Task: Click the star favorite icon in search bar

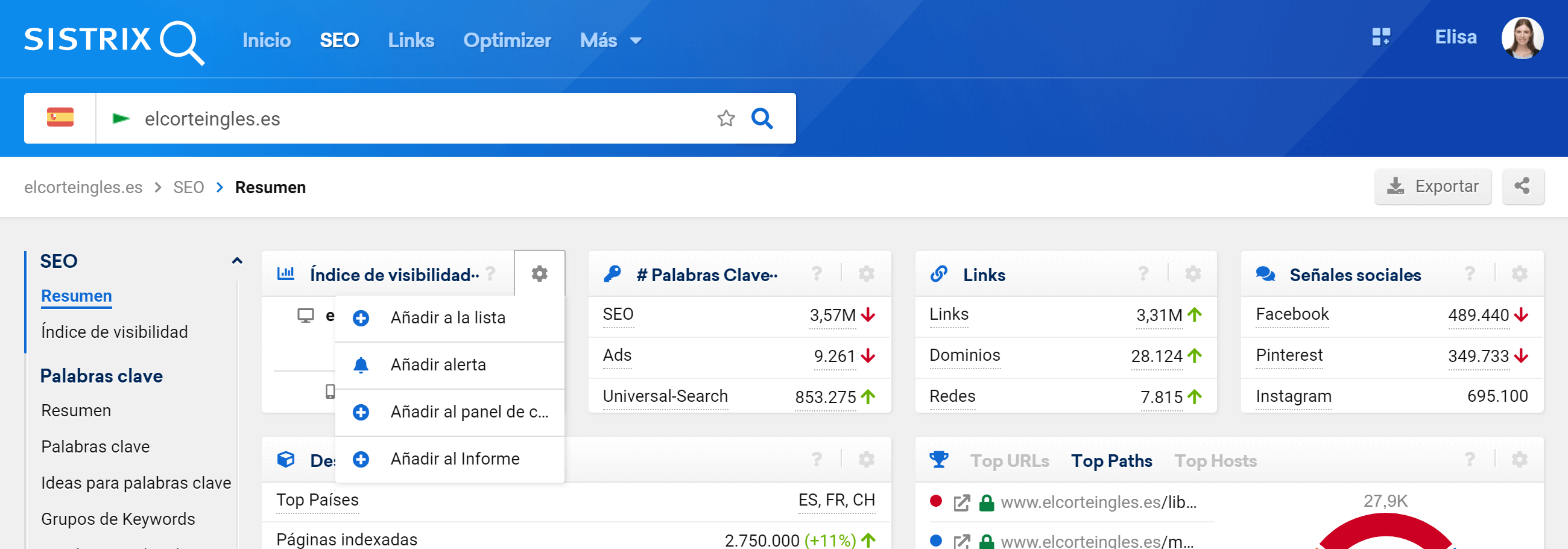Action: point(726,118)
